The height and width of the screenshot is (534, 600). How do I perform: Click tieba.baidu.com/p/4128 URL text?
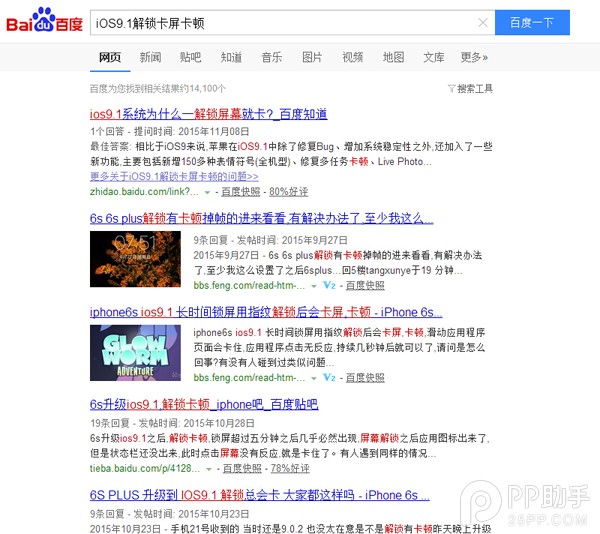tap(145, 469)
